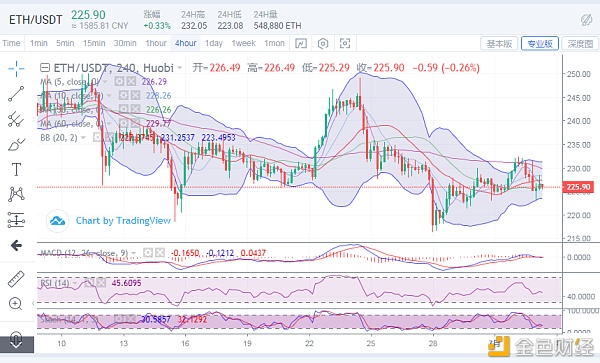Open the measure ruler tool

click(16, 279)
